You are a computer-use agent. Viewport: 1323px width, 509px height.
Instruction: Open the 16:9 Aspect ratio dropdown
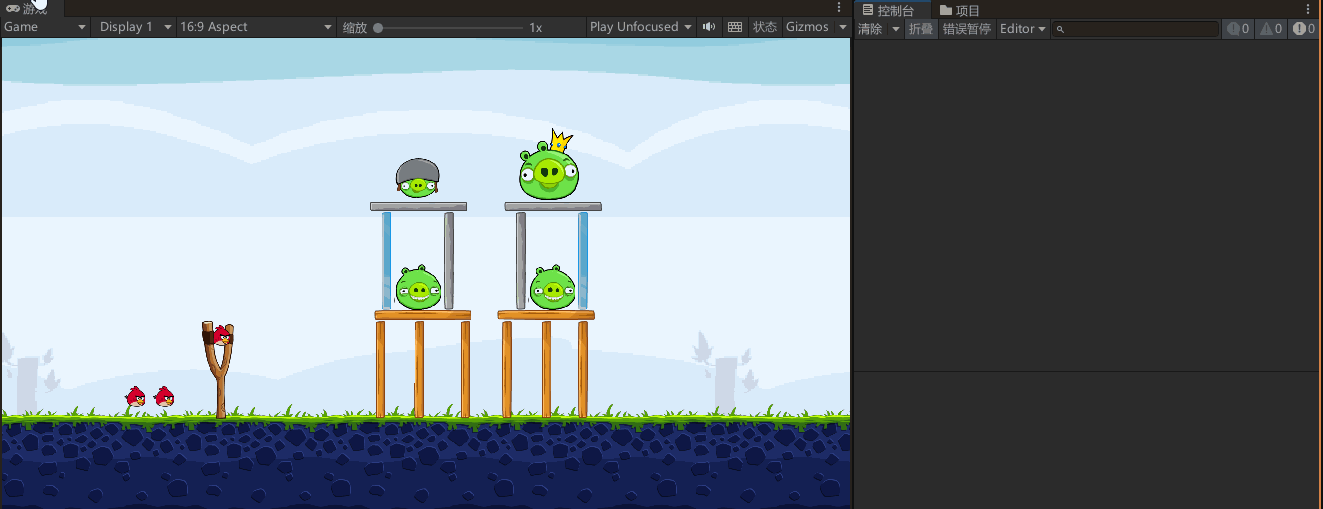coord(256,27)
